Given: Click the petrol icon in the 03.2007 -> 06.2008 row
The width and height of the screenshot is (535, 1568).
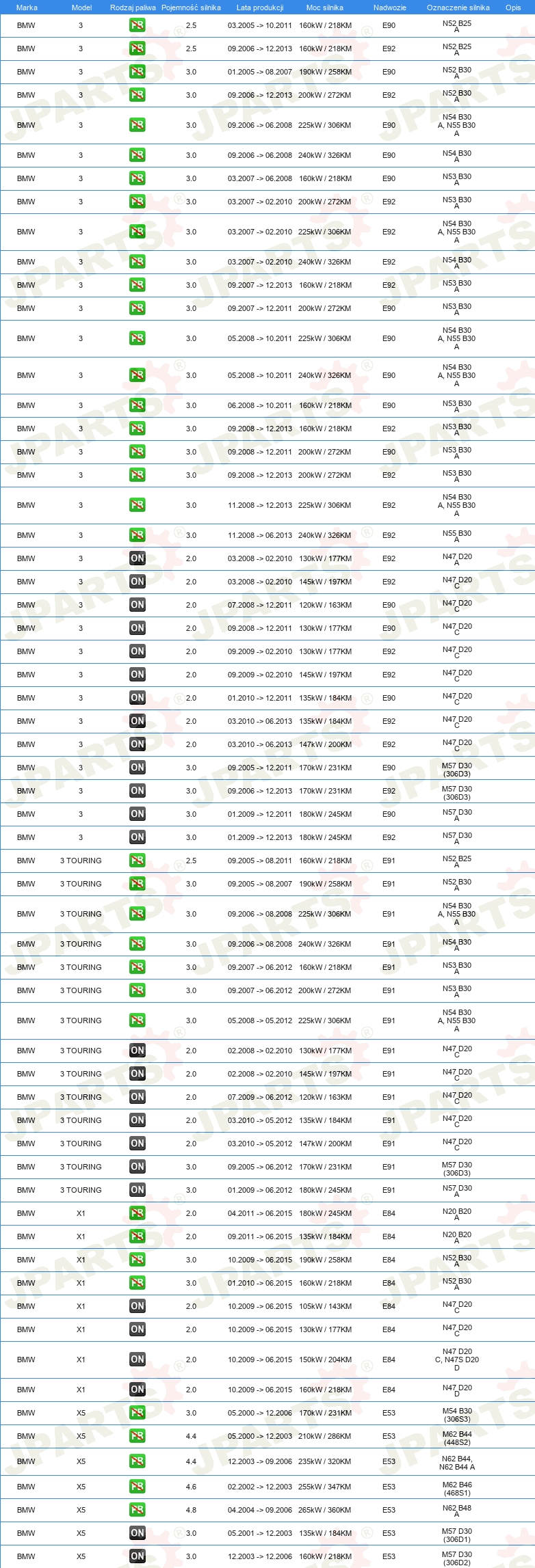Looking at the screenshot, I should 137,178.
